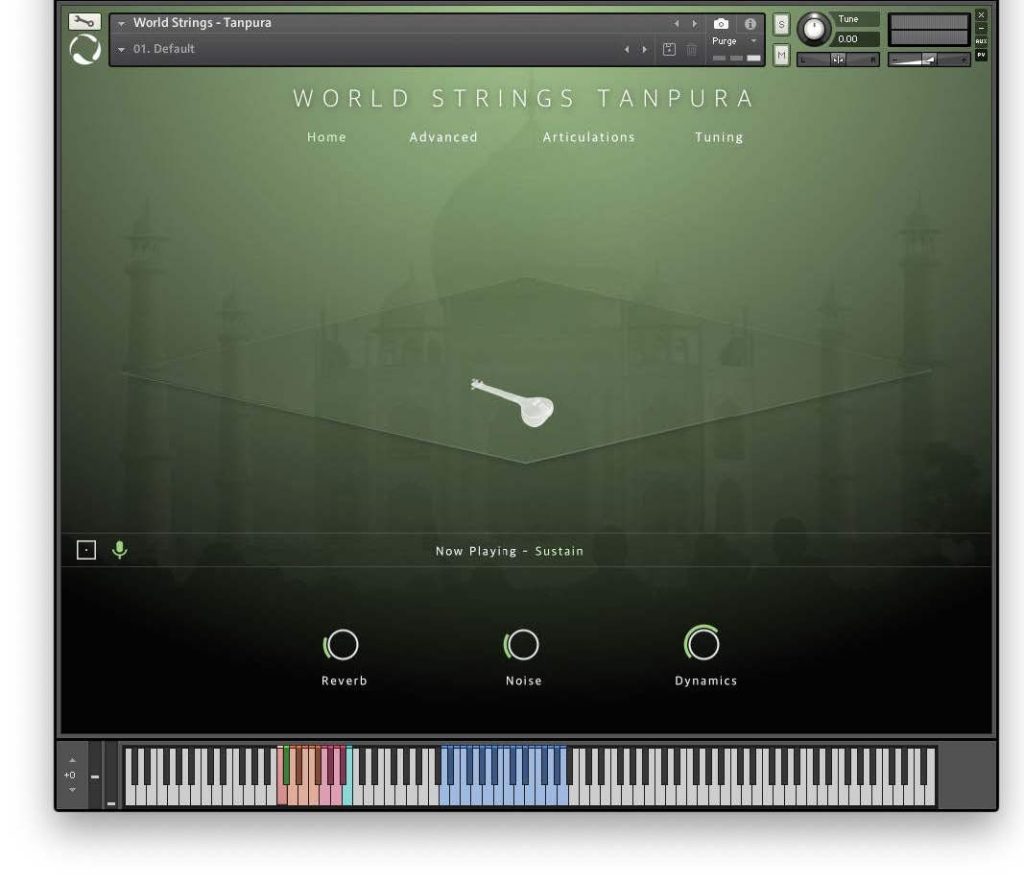This screenshot has height=883, width=1024.
Task: Toggle the Solo S button
Action: pos(781,24)
